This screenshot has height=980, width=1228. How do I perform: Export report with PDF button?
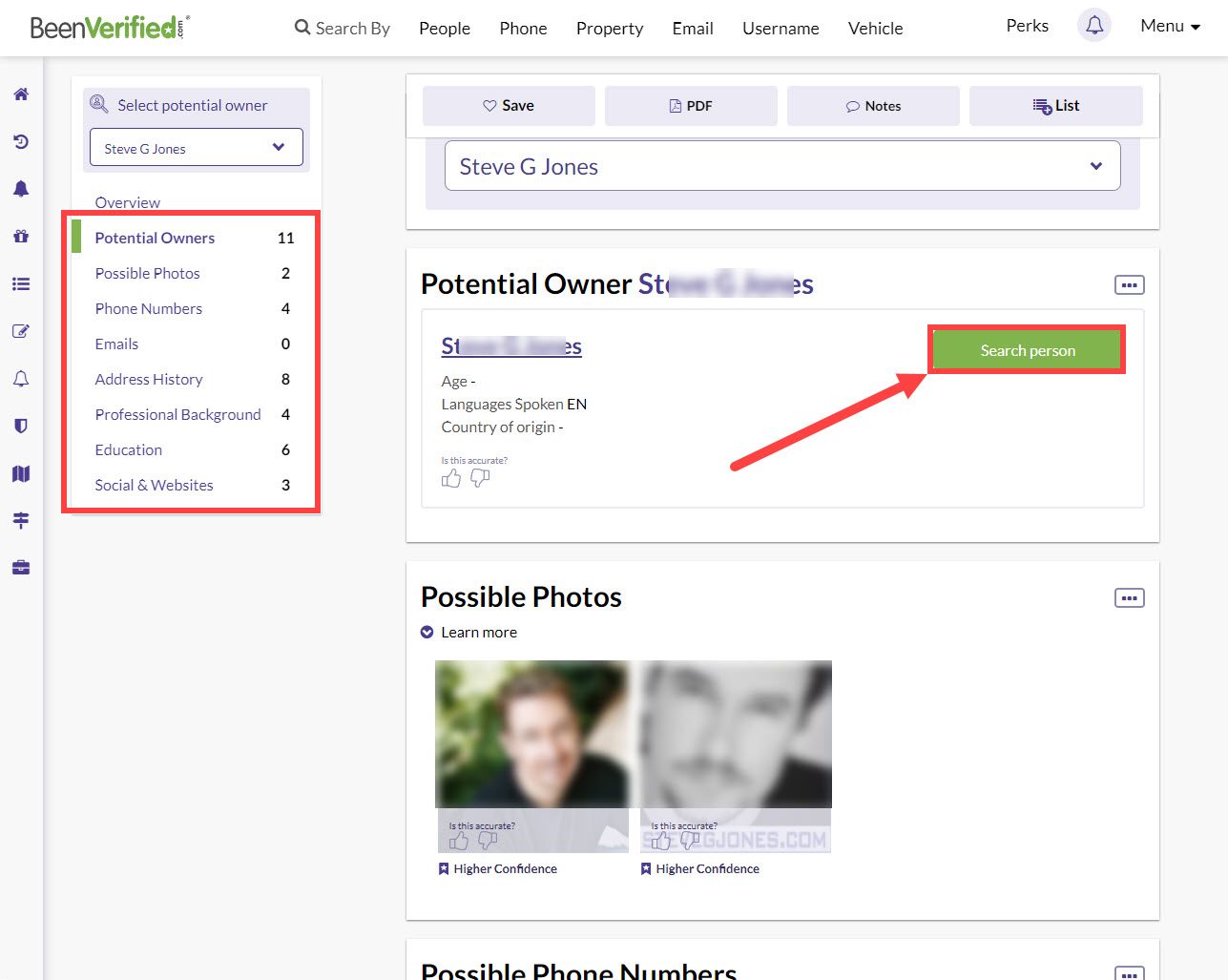click(x=691, y=106)
